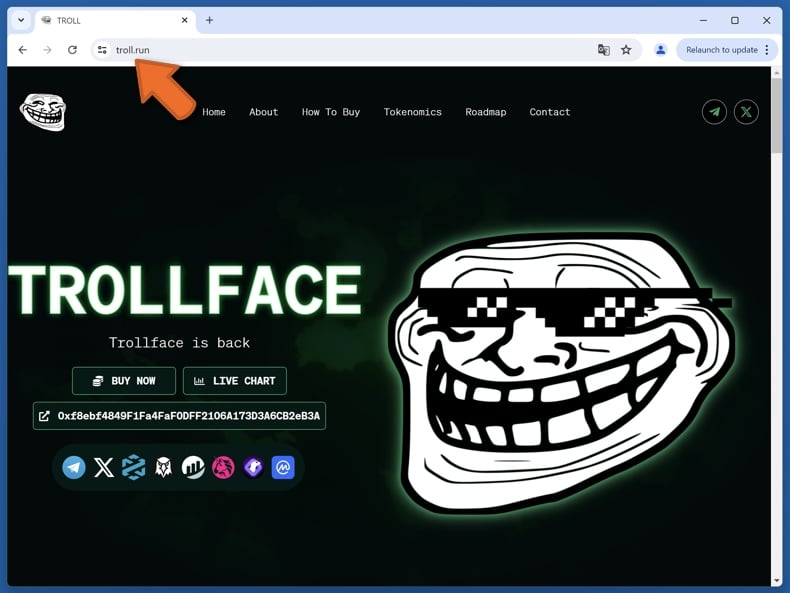The image size is (790, 593).
Task: Click the 'Trollface is back' text
Action: click(179, 343)
